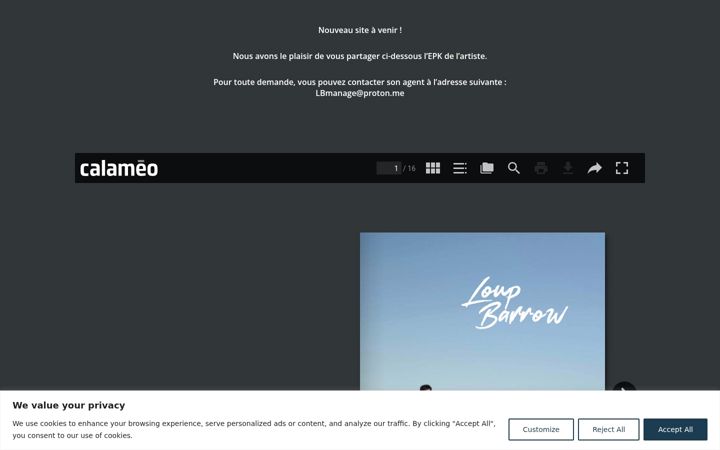Click the Loup Barrow cover page
Viewport: 720px width, 450px height.
coord(482,311)
